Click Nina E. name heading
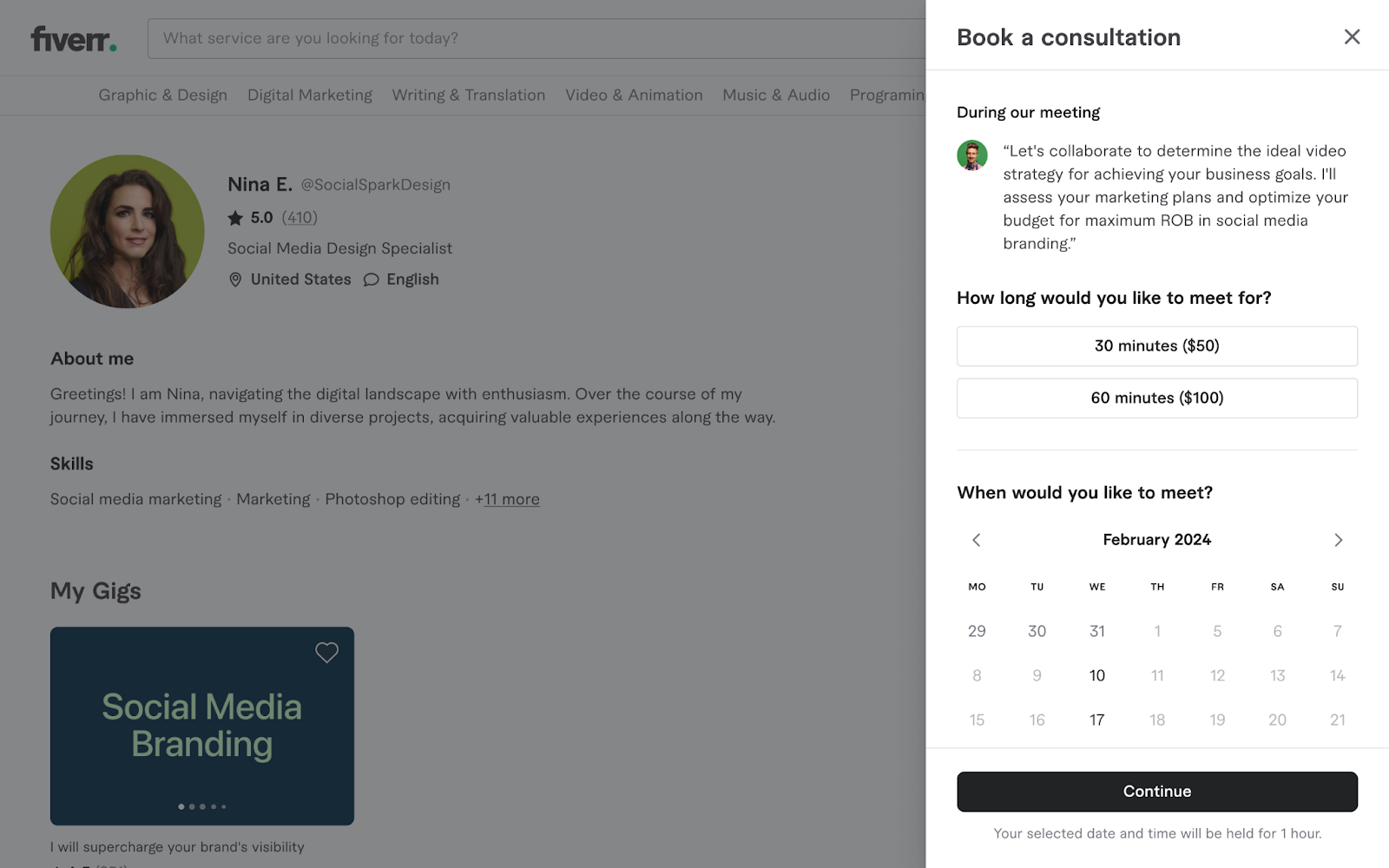The height and width of the screenshot is (868, 1389). [260, 184]
